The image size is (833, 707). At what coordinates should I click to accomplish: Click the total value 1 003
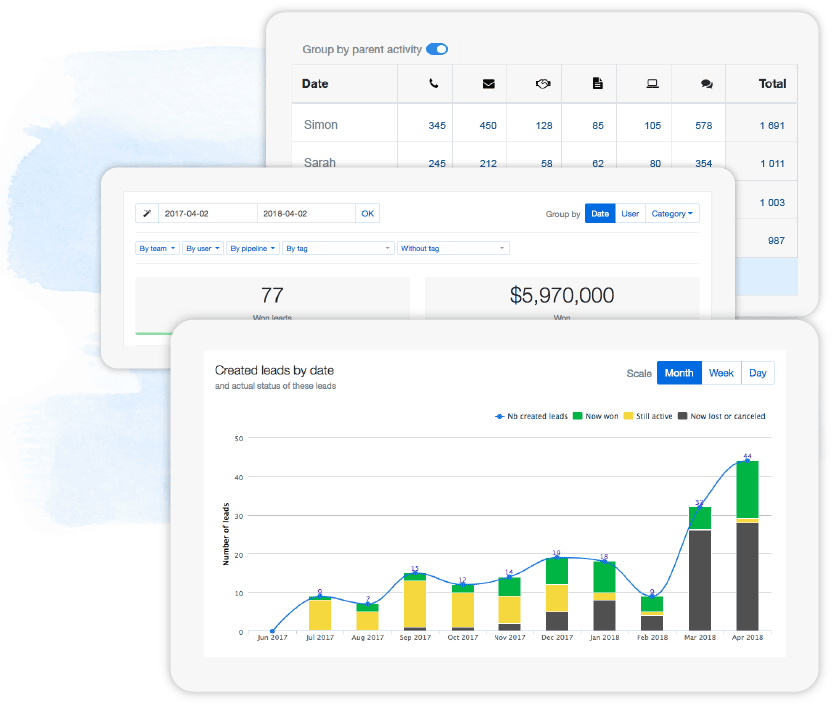point(772,202)
